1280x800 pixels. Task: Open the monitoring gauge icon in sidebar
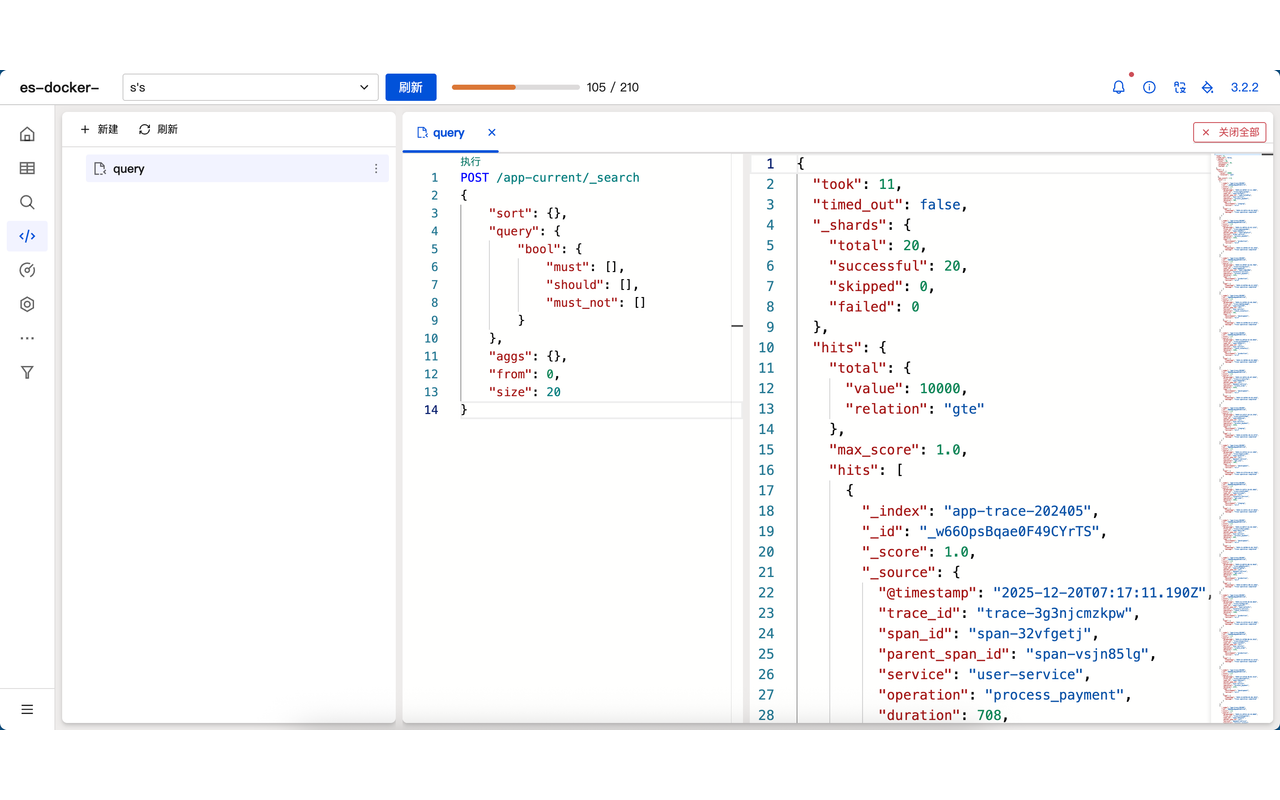click(x=27, y=270)
